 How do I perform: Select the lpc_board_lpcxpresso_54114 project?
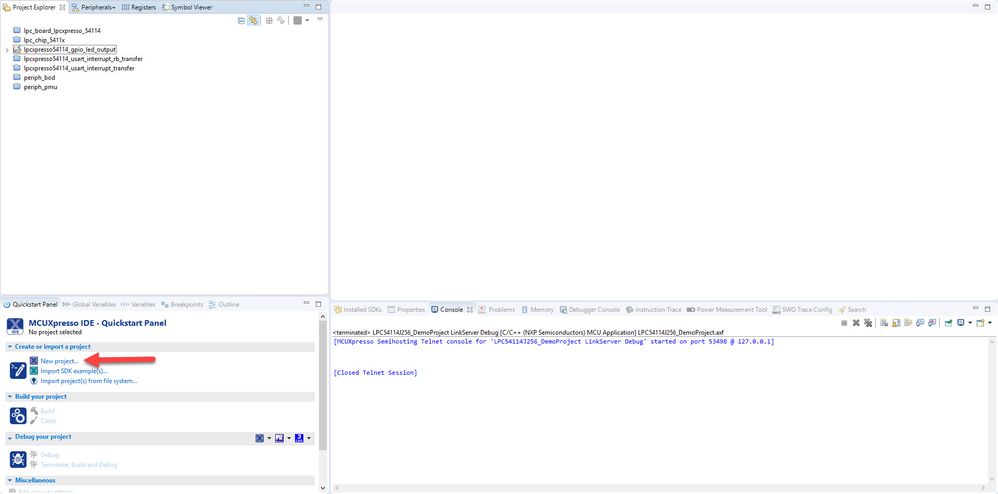pos(62,31)
